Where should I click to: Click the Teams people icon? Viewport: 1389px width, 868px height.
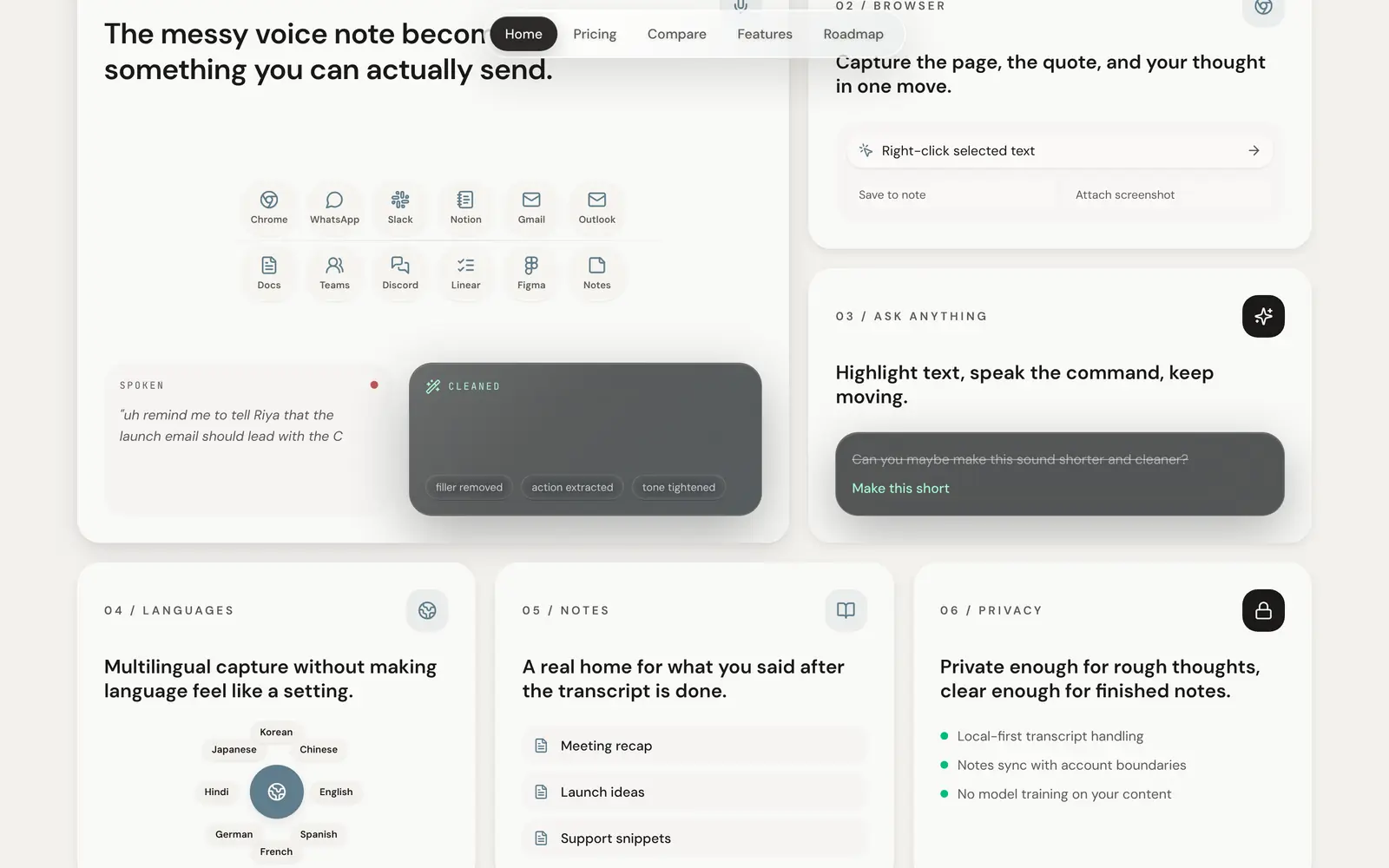[x=334, y=265]
